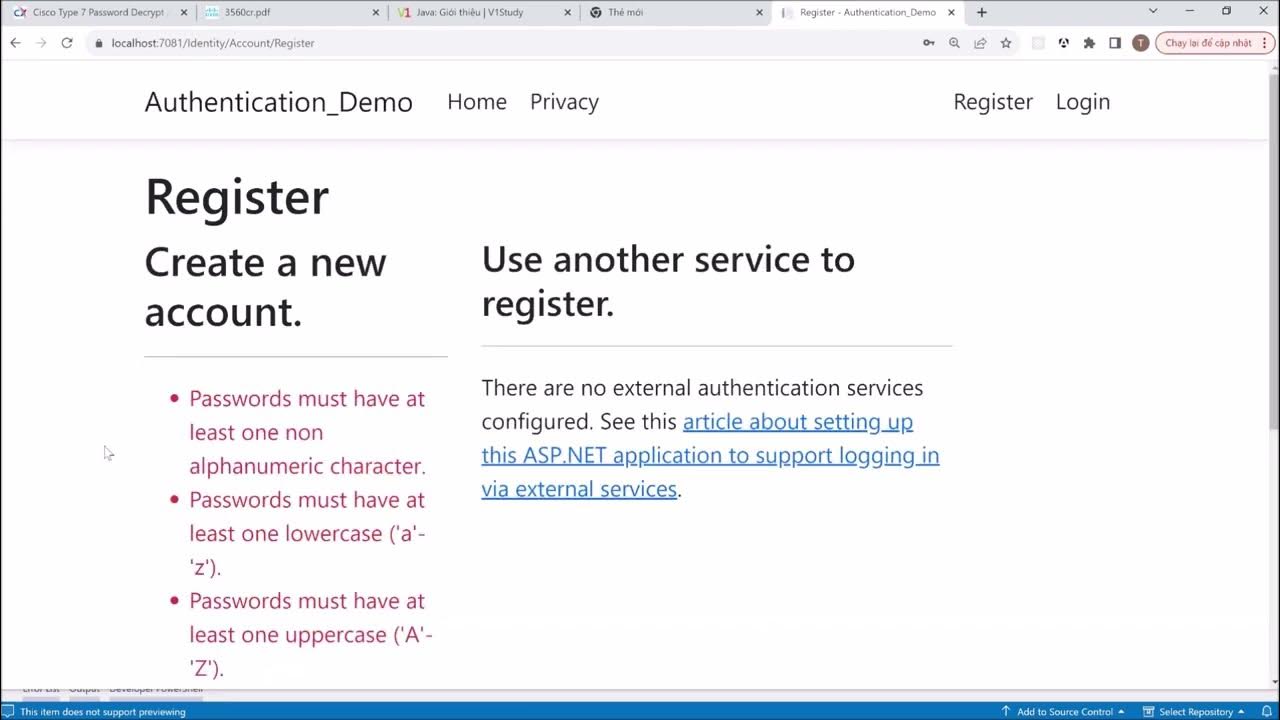Expand Add to Source Control menu
This screenshot has height=720, width=1280.
(1062, 712)
